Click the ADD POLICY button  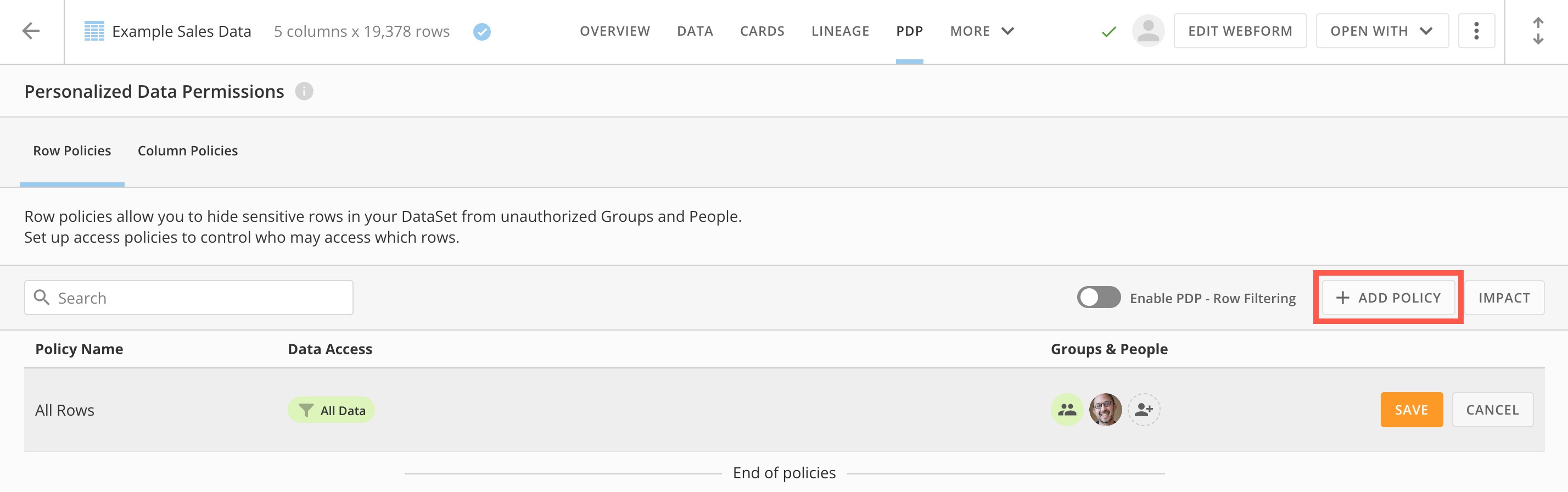click(1388, 298)
